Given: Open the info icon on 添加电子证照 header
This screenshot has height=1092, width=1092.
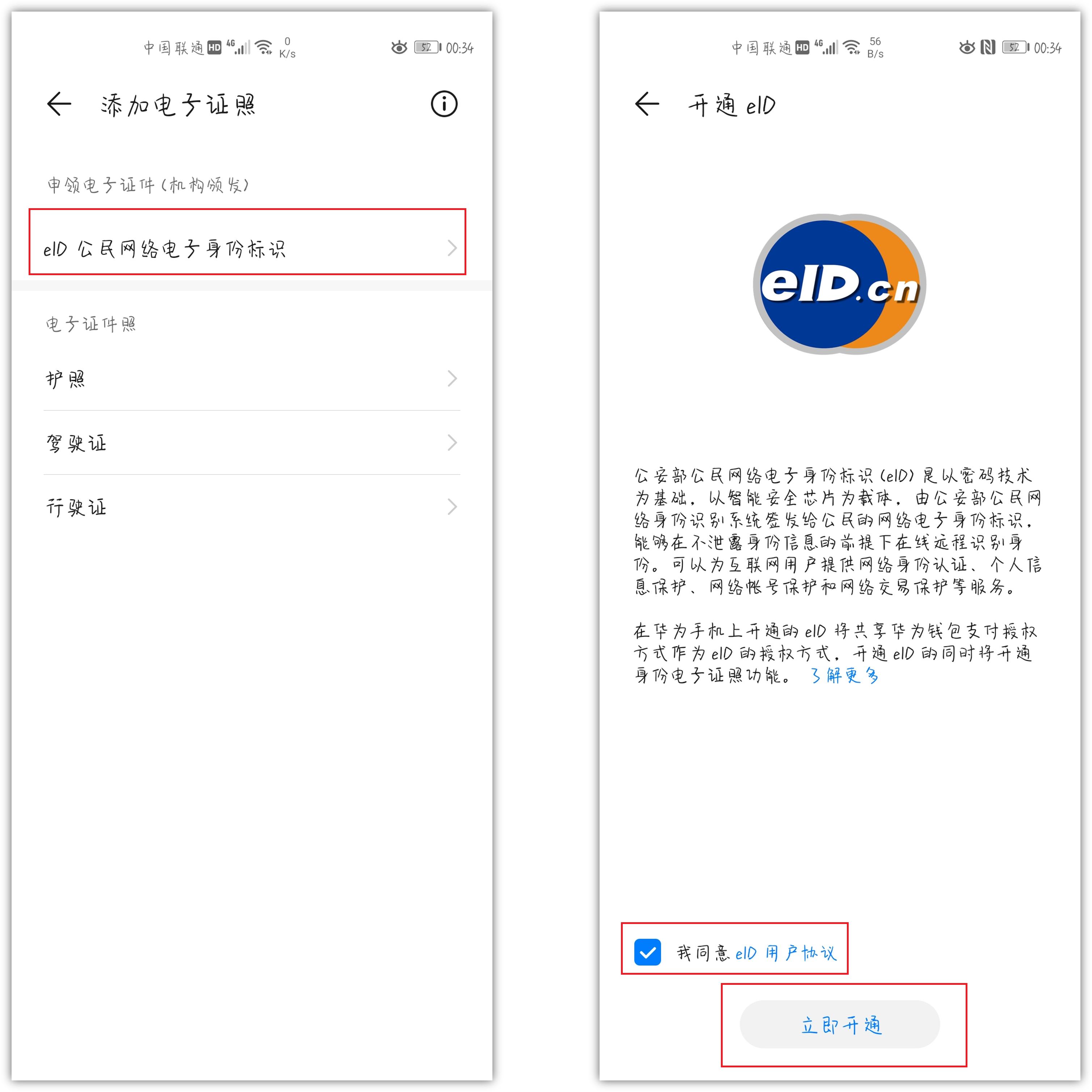Looking at the screenshot, I should pos(444,104).
